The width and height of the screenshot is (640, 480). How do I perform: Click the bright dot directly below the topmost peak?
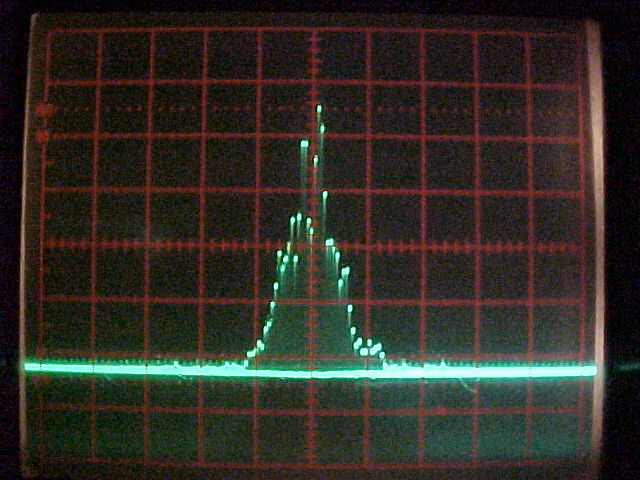322,129
